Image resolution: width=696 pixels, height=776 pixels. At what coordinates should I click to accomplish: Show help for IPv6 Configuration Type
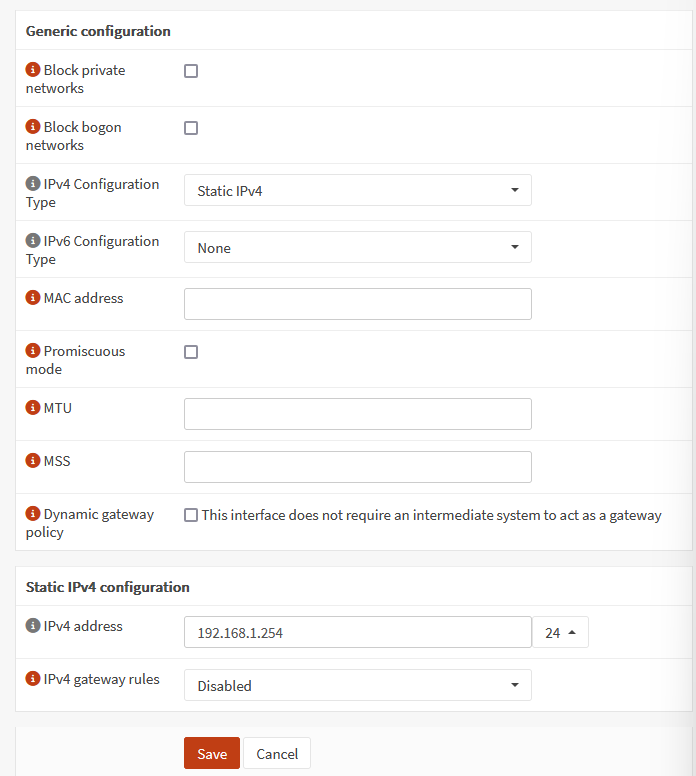(x=33, y=242)
